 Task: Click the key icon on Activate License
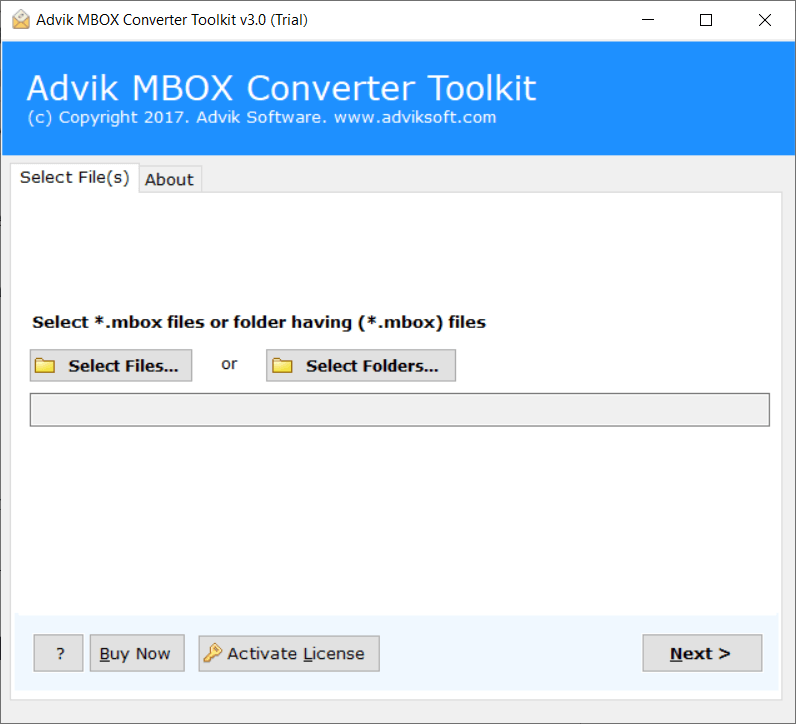212,653
